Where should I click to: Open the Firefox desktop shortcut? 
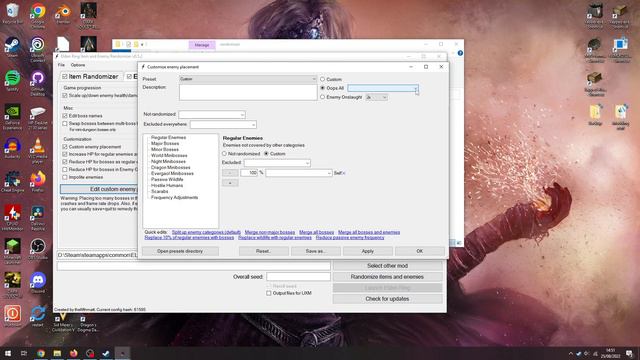38,182
